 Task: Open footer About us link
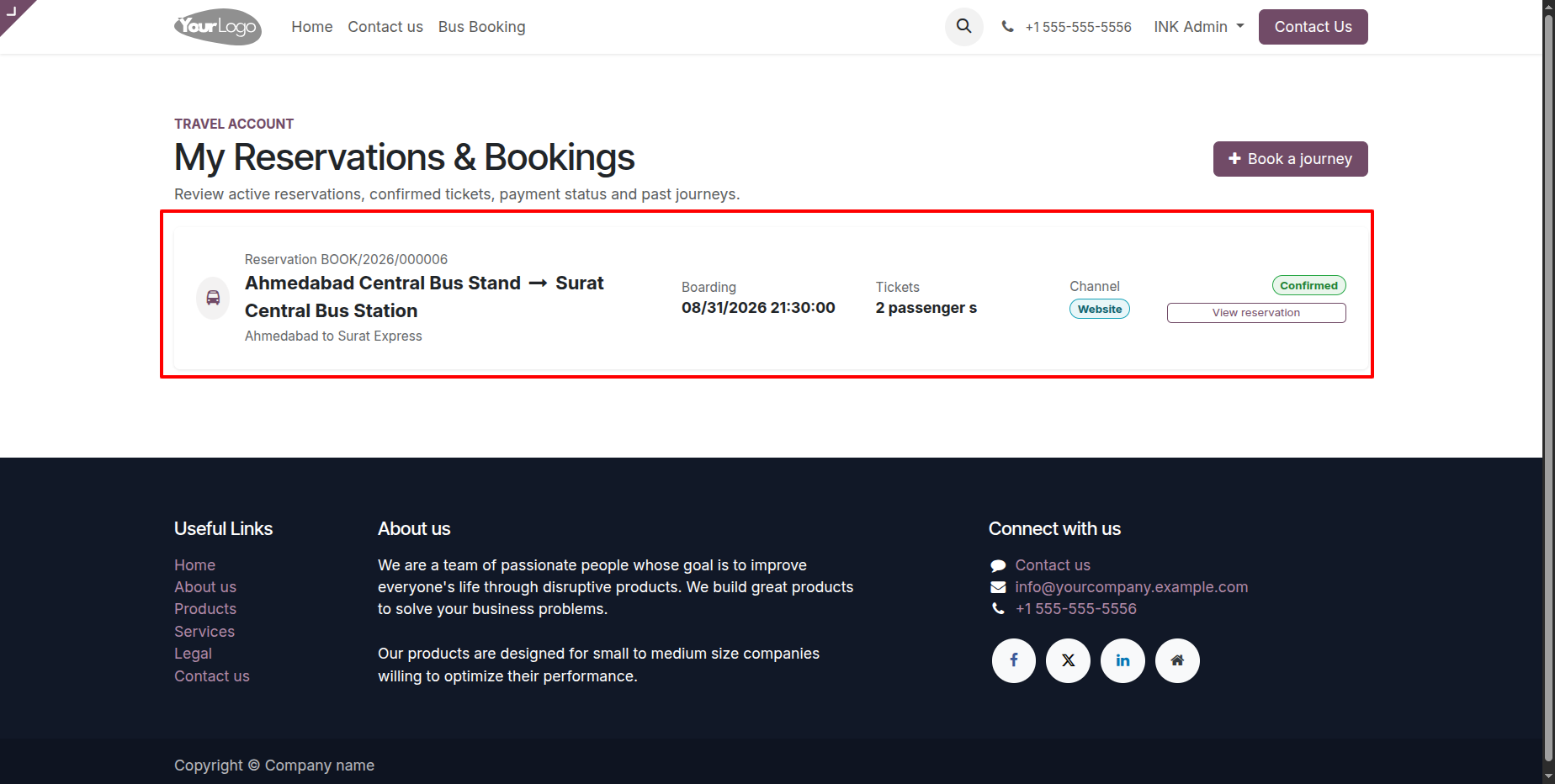tap(205, 587)
